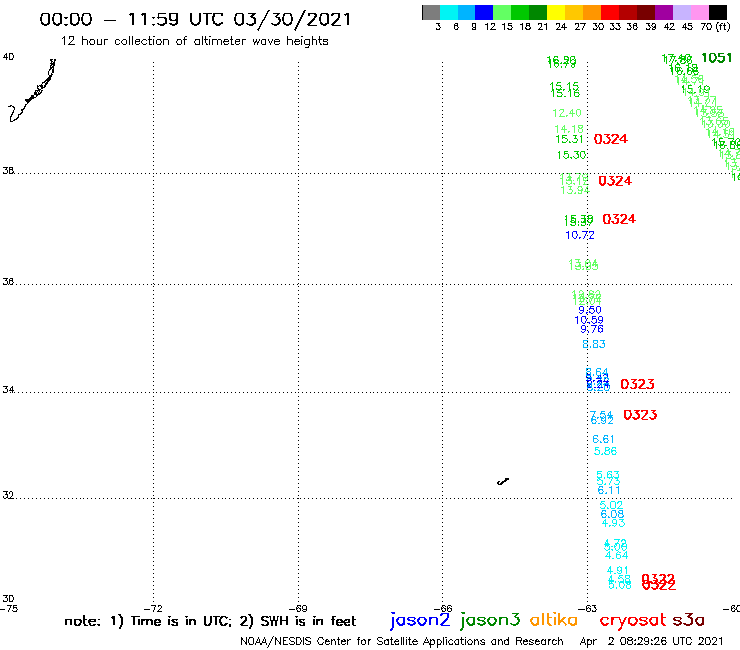Click the Bermuda island outline on the map
740x650 pixels.
(x=503, y=481)
